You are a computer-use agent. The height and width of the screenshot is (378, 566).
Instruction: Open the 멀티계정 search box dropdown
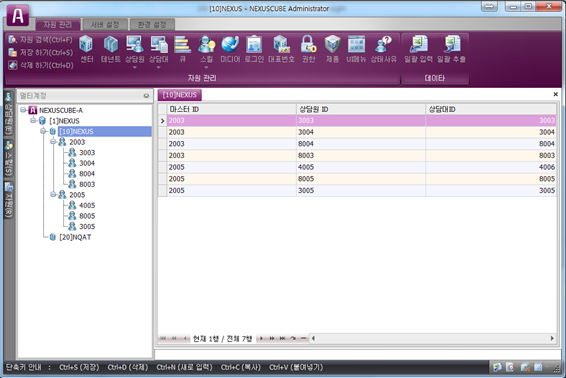click(146, 96)
